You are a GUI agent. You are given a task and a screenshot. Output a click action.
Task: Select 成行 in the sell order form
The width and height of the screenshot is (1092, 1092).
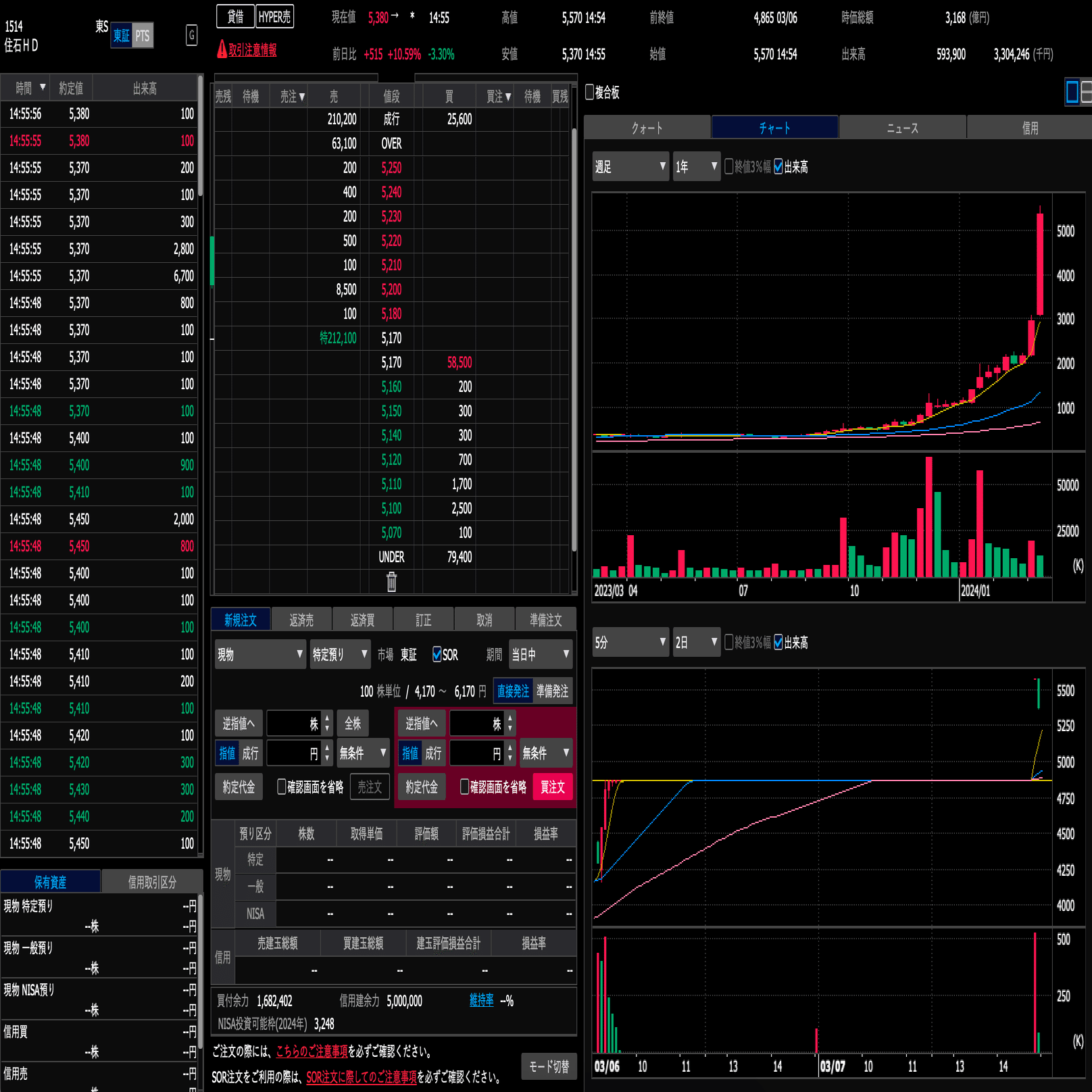(251, 753)
